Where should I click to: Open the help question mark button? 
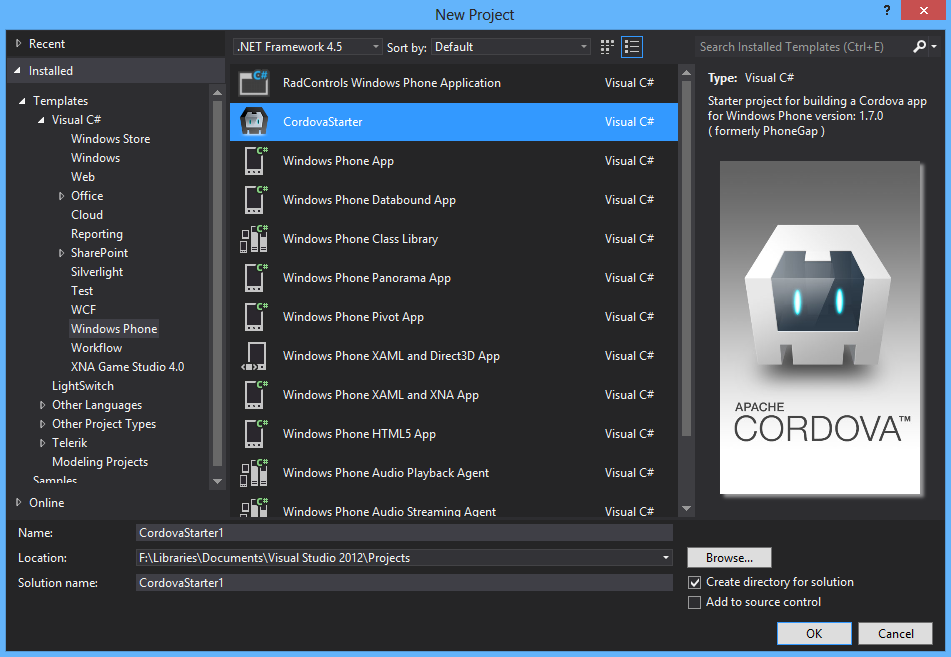886,11
